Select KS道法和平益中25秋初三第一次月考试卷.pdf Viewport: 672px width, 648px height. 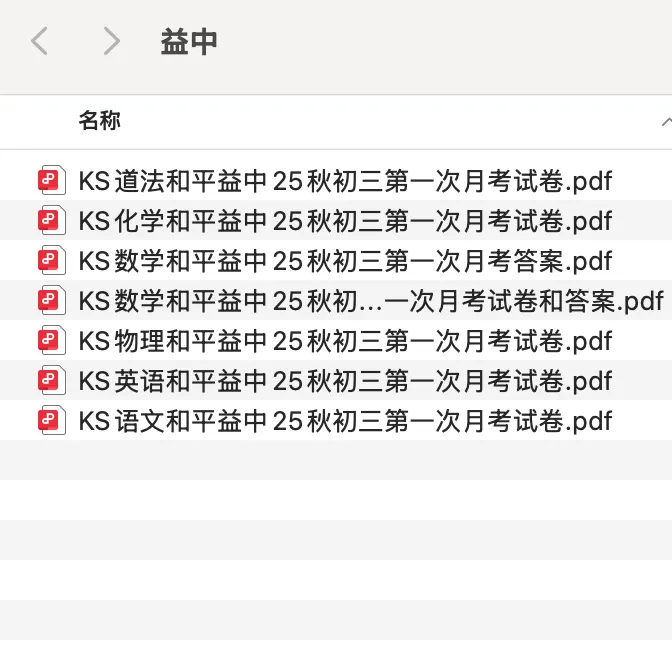click(x=345, y=181)
